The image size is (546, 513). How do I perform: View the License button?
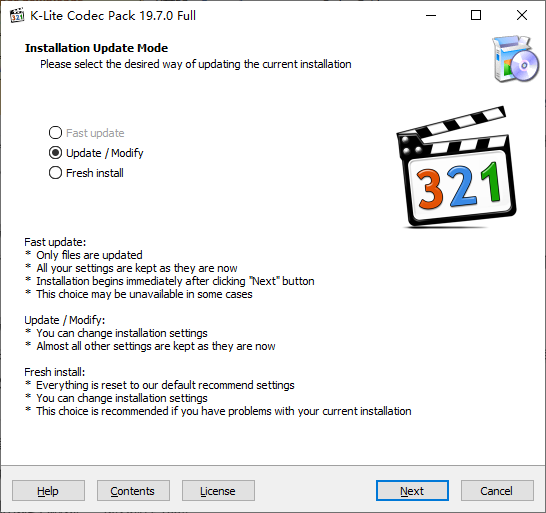point(218,491)
